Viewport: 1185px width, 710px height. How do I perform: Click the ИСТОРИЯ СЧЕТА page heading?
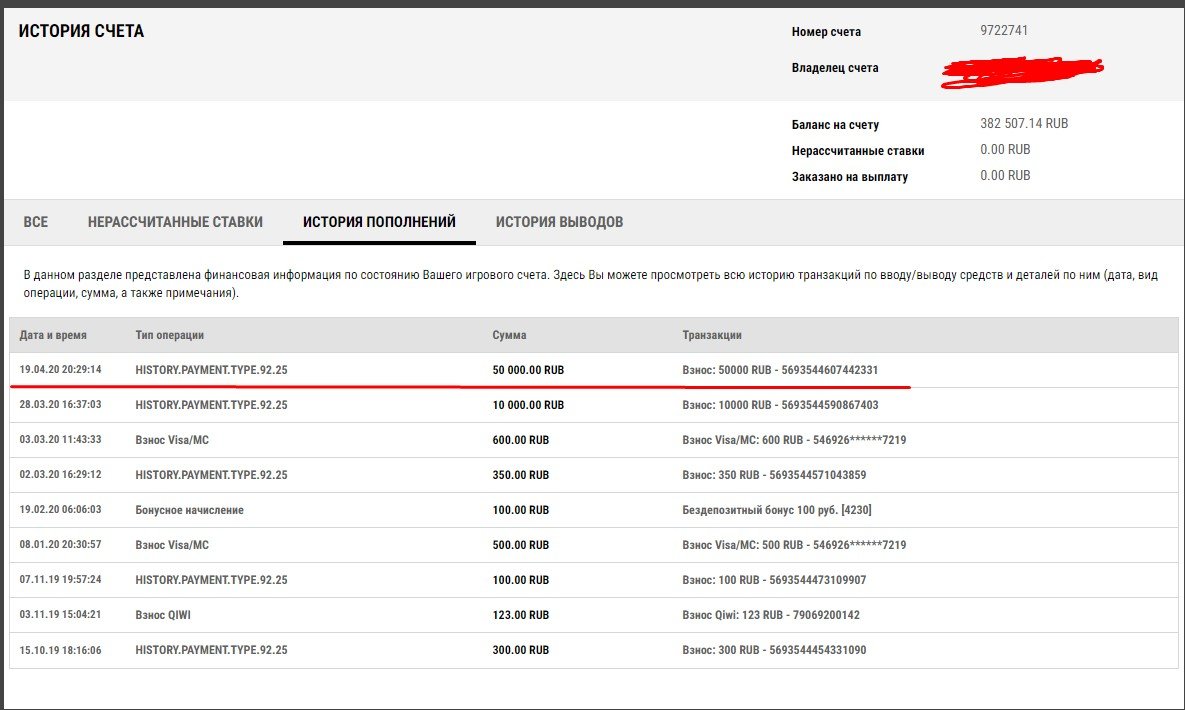81,32
